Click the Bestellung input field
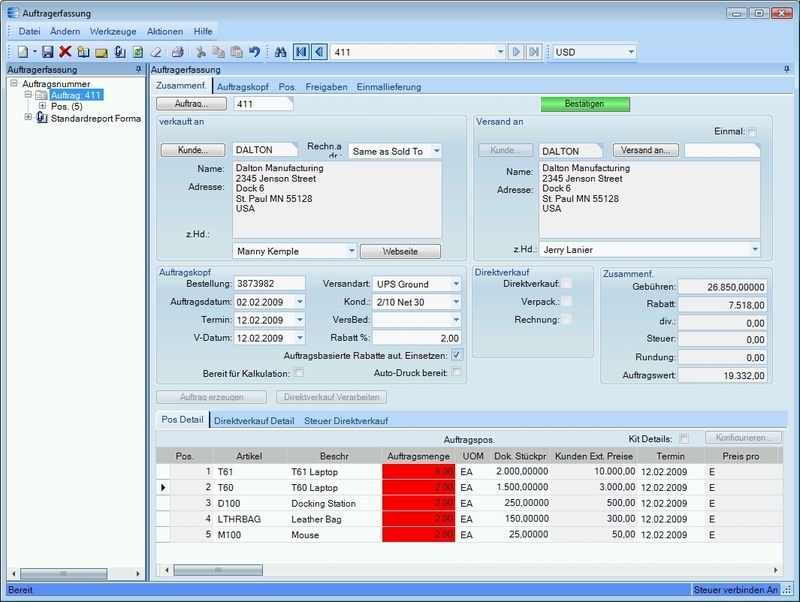This screenshot has width=800, height=602. [x=269, y=284]
